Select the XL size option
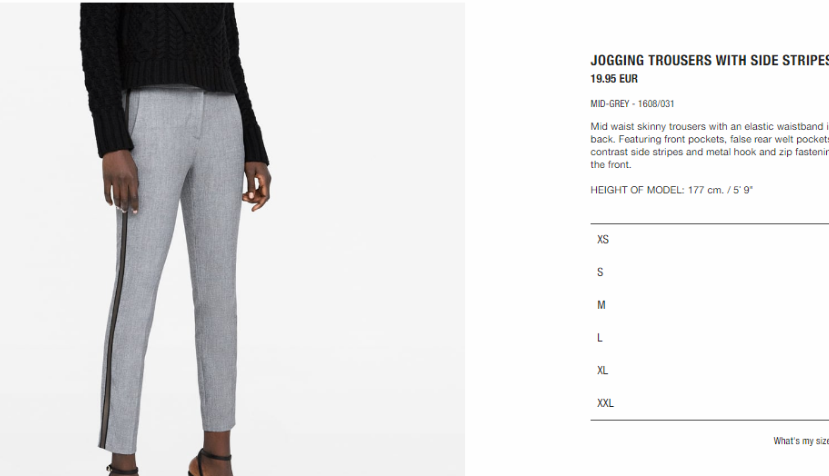829x476 pixels. (710, 371)
